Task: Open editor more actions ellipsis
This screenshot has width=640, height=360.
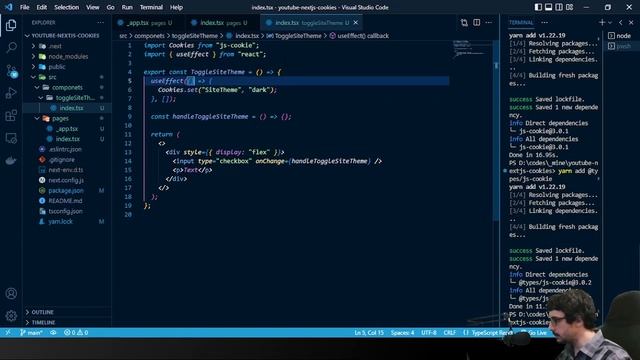Action: point(489,22)
